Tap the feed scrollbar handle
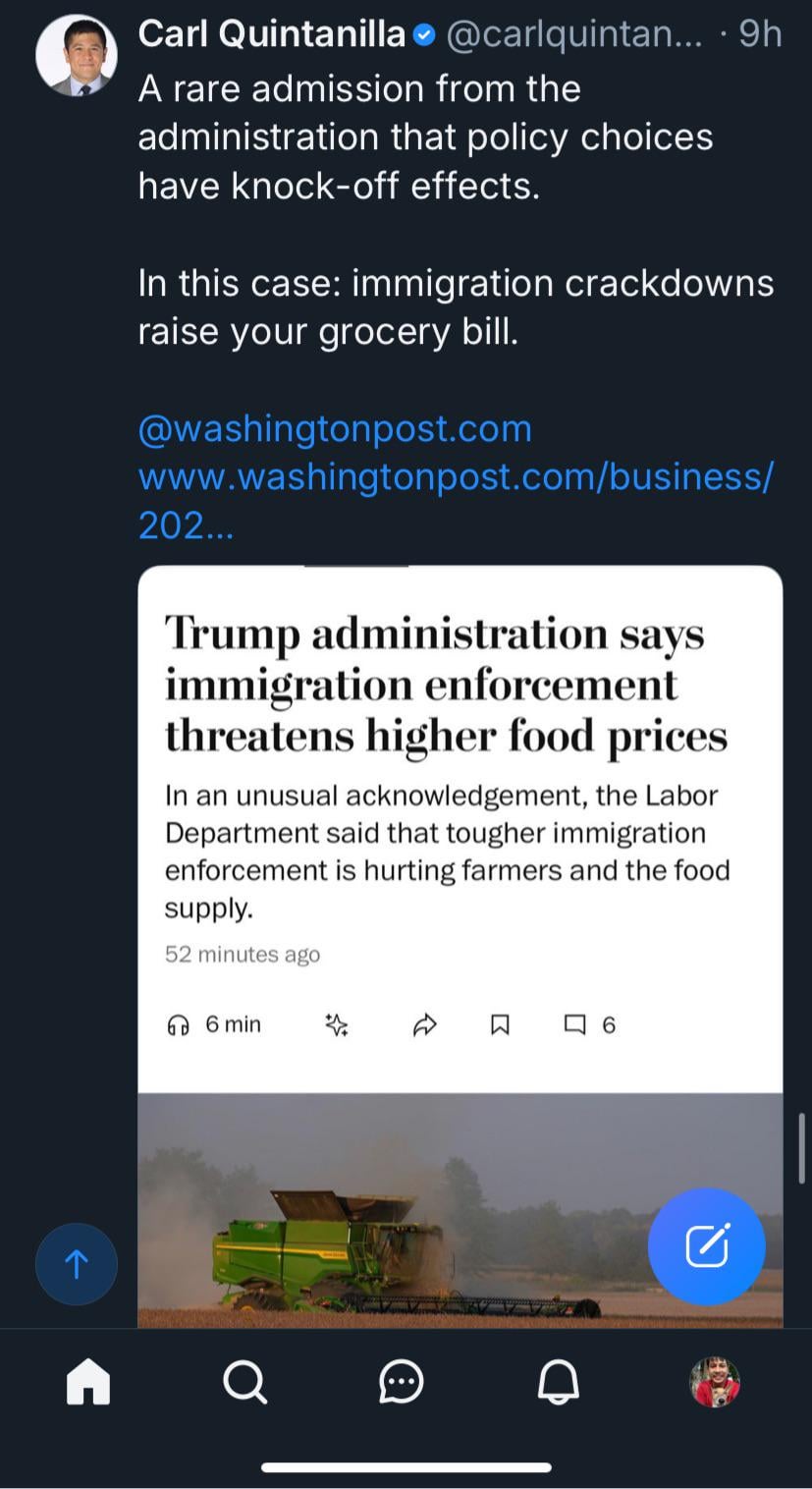 click(x=803, y=1148)
